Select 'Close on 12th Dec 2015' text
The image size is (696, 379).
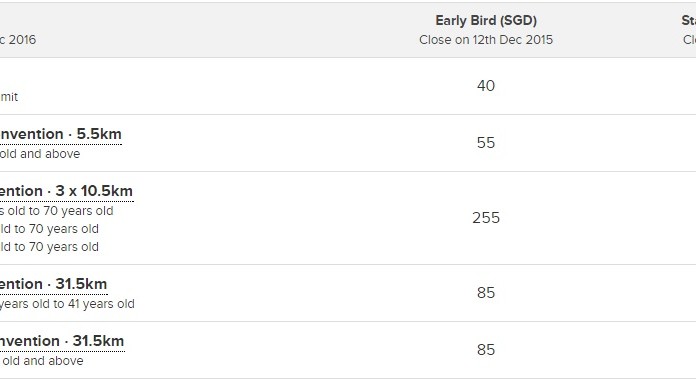[486, 40]
